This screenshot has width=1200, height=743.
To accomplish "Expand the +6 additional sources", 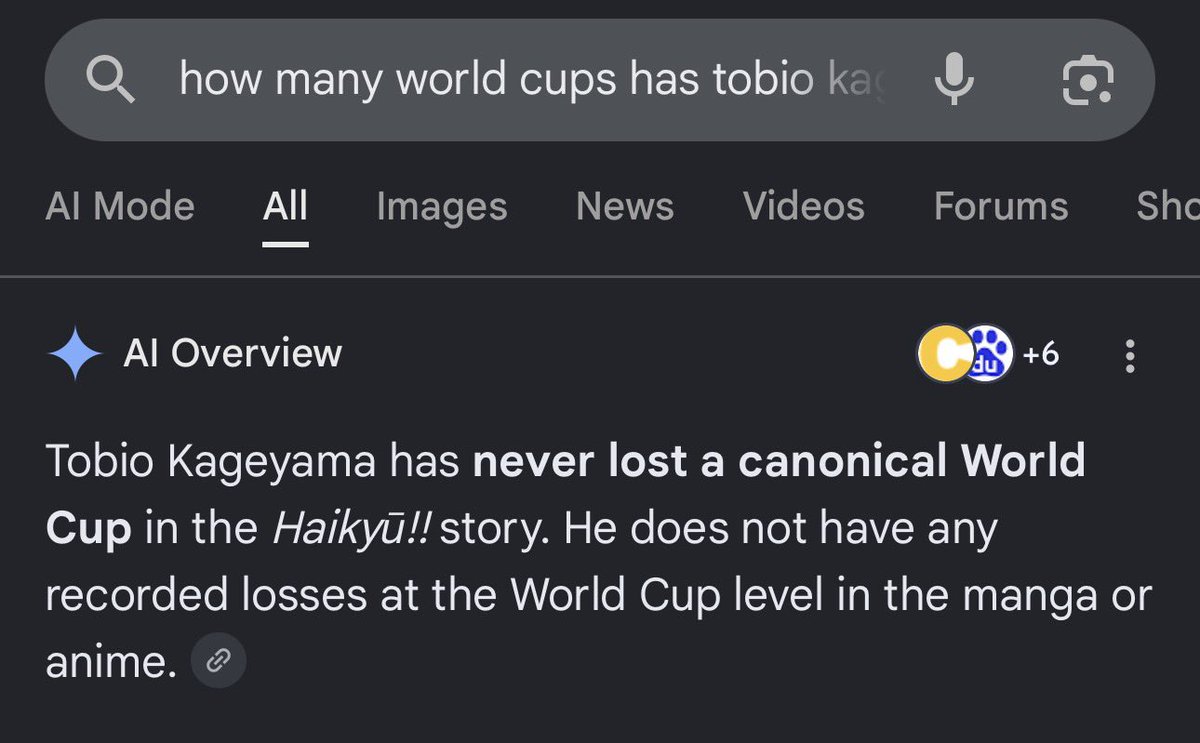I will (1040, 354).
